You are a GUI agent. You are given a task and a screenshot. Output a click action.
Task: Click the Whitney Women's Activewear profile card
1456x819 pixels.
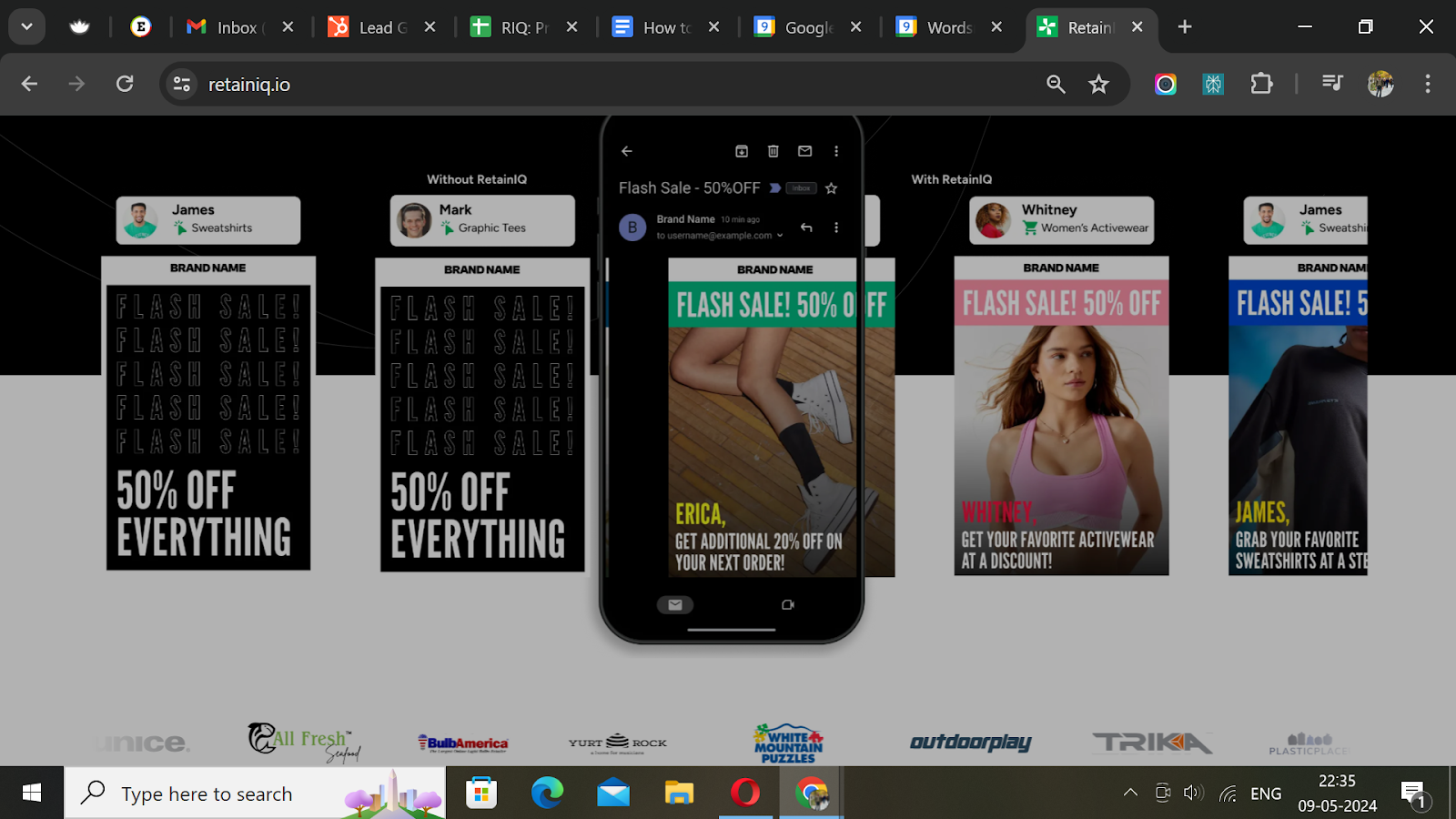tap(1061, 220)
